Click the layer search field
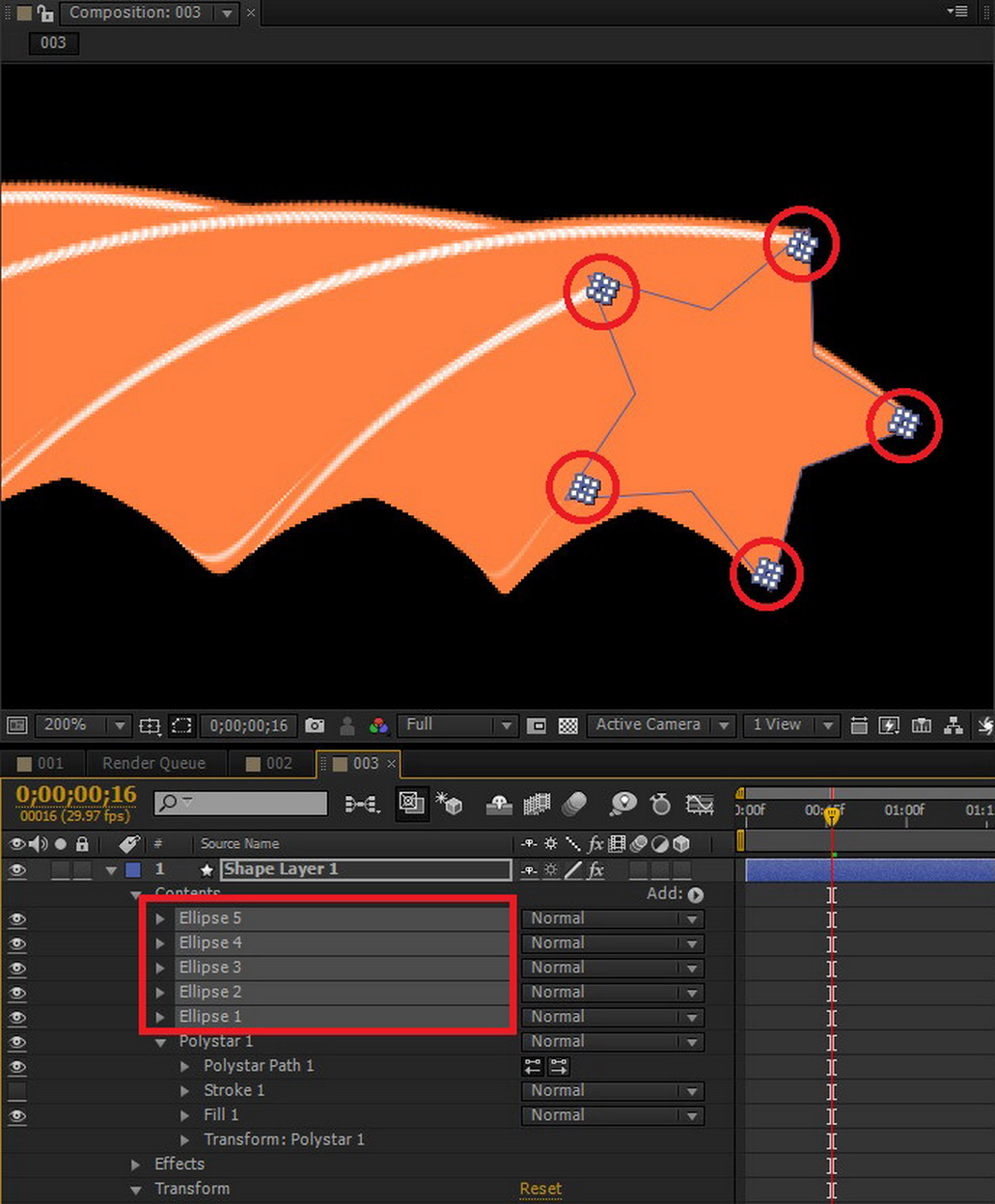 [x=241, y=803]
